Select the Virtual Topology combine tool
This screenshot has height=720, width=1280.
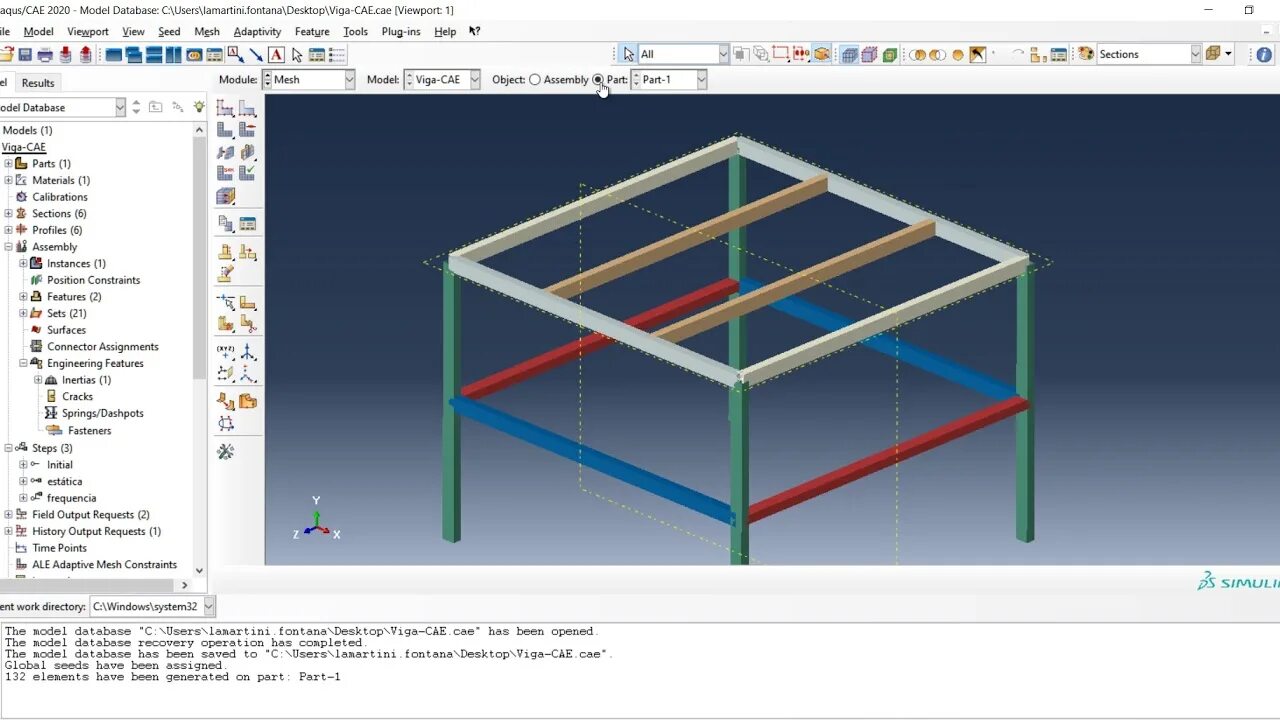(226, 402)
